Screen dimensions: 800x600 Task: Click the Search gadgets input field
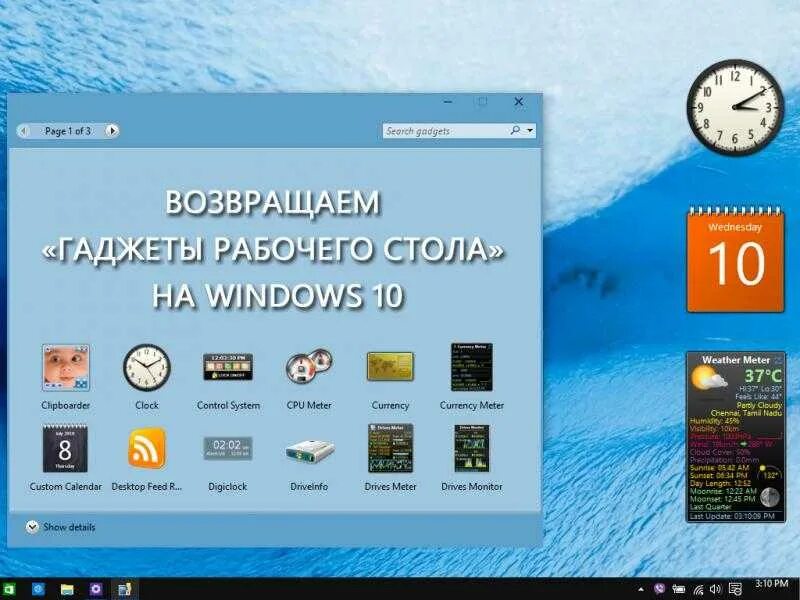[446, 131]
